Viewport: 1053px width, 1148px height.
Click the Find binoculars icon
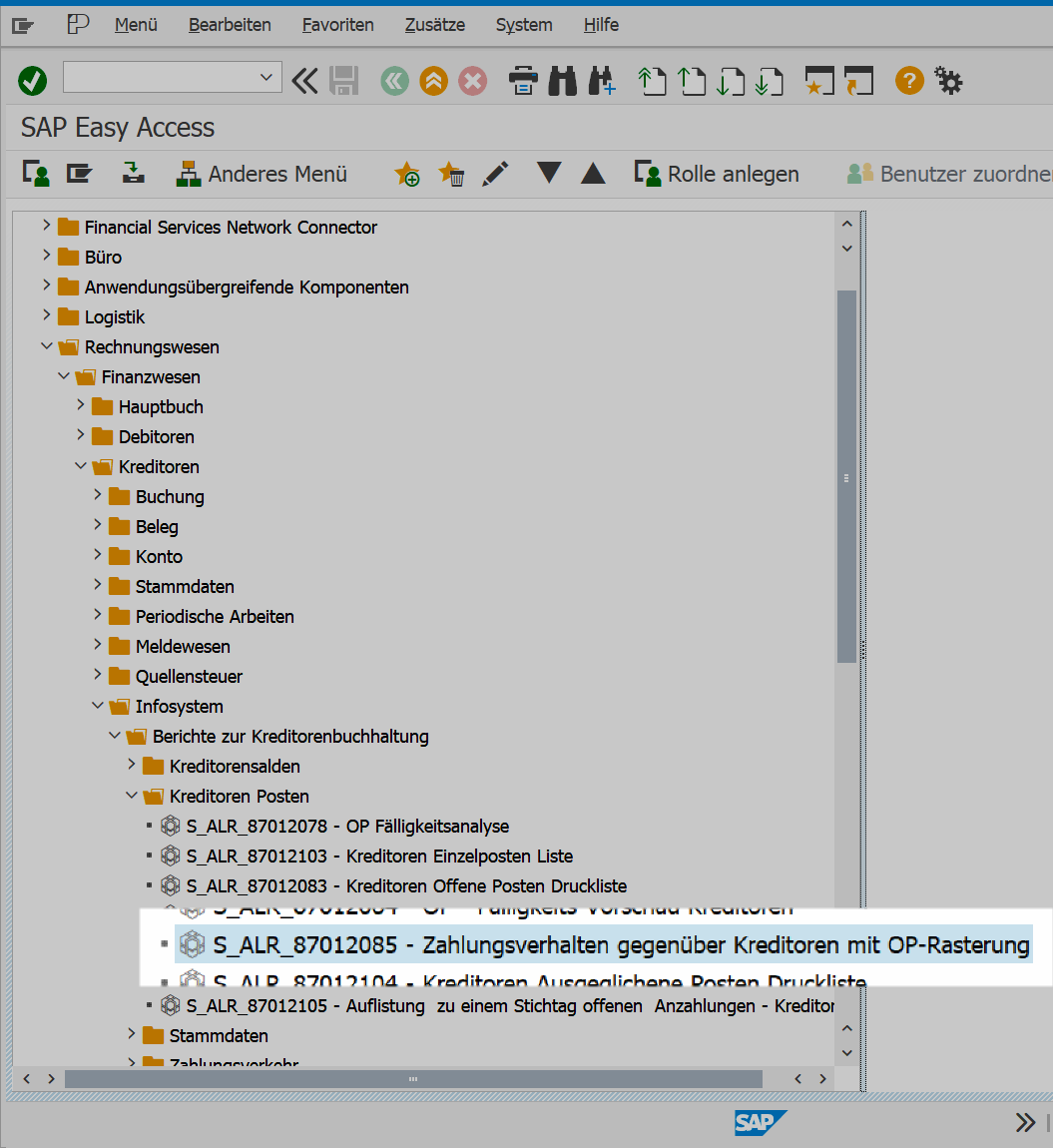pyautogui.click(x=562, y=81)
